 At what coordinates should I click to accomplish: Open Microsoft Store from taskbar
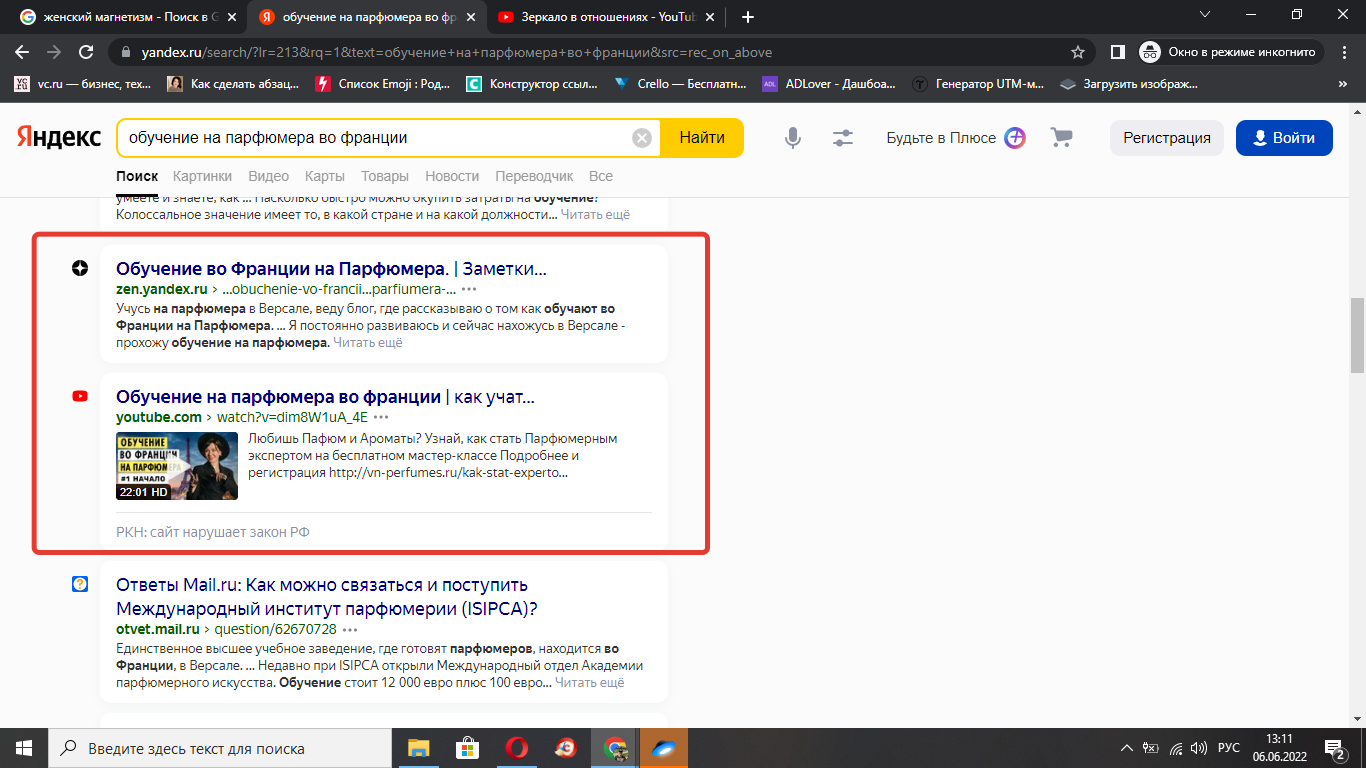click(x=467, y=748)
